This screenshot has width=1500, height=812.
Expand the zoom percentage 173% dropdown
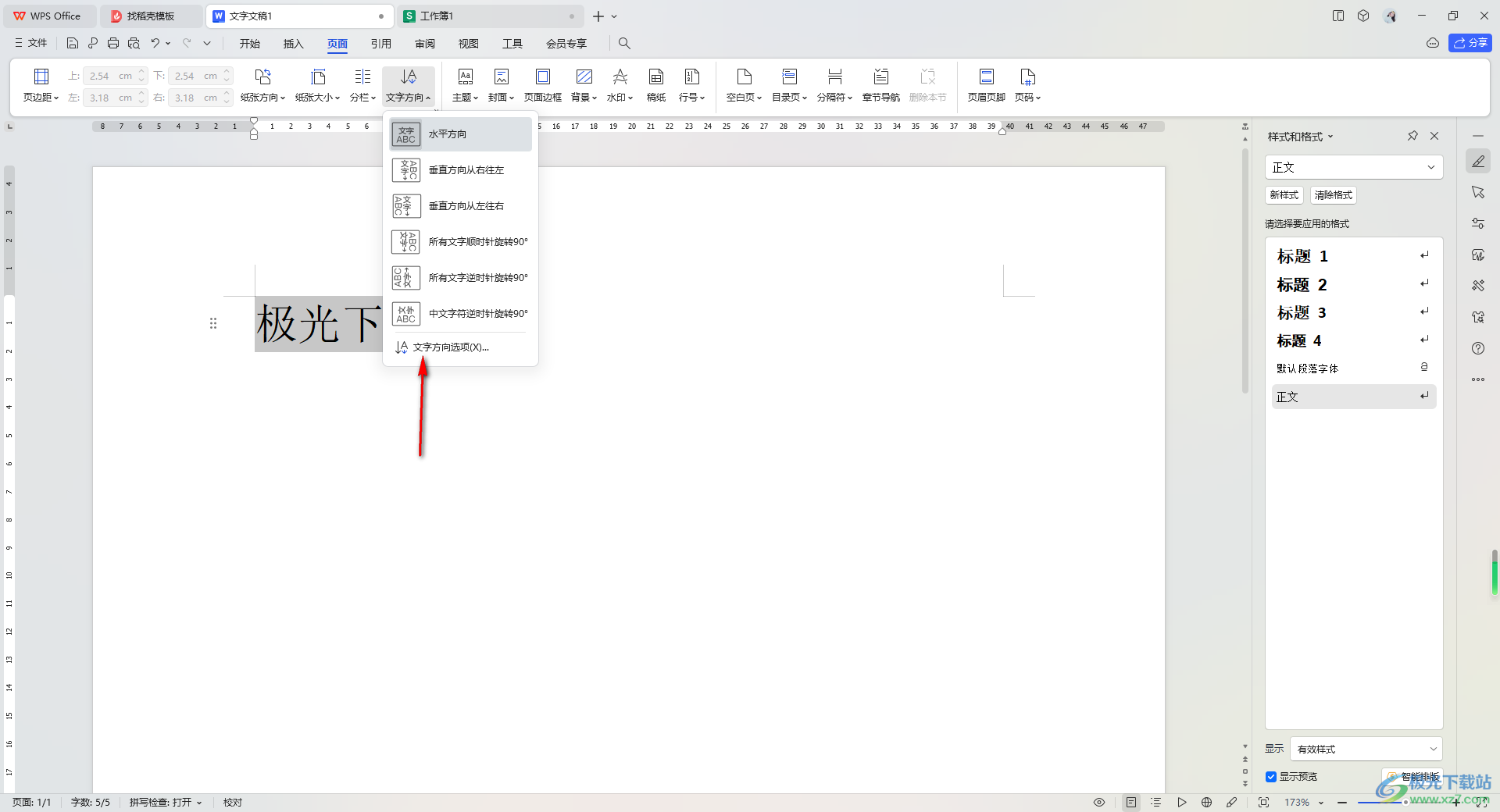point(1321,803)
